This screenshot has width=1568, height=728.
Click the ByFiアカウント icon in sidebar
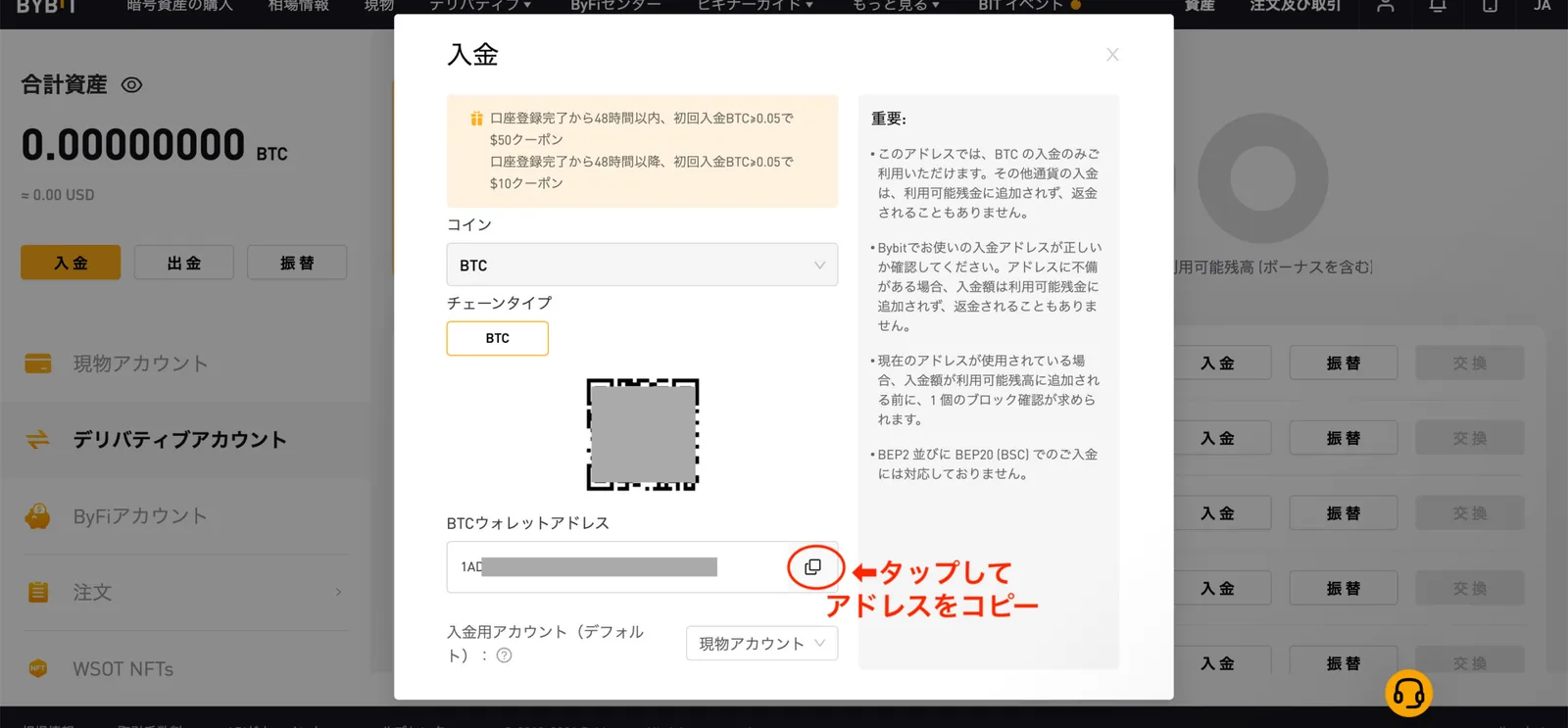coord(38,516)
